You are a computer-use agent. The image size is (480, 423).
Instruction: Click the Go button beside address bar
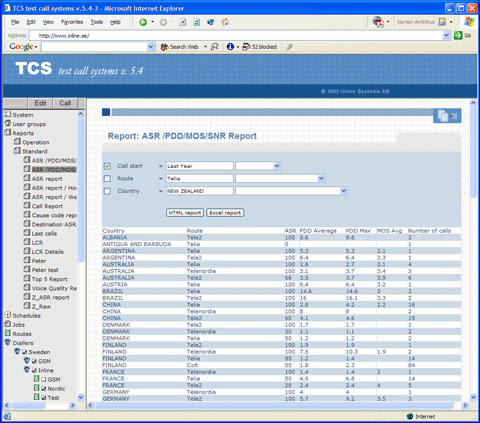pos(463,35)
